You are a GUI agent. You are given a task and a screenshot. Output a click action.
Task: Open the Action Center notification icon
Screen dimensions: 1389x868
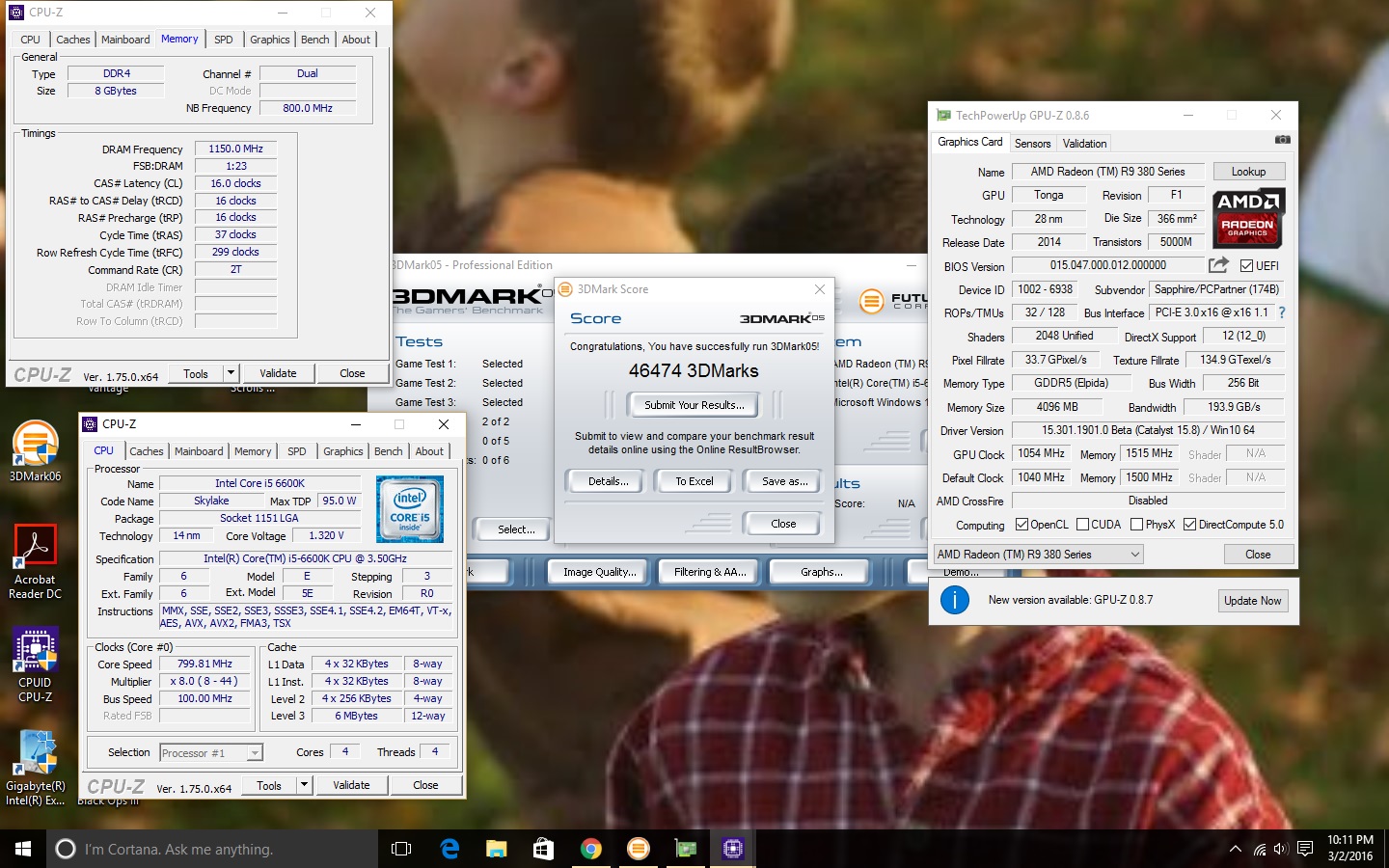pyautogui.click(x=1305, y=849)
